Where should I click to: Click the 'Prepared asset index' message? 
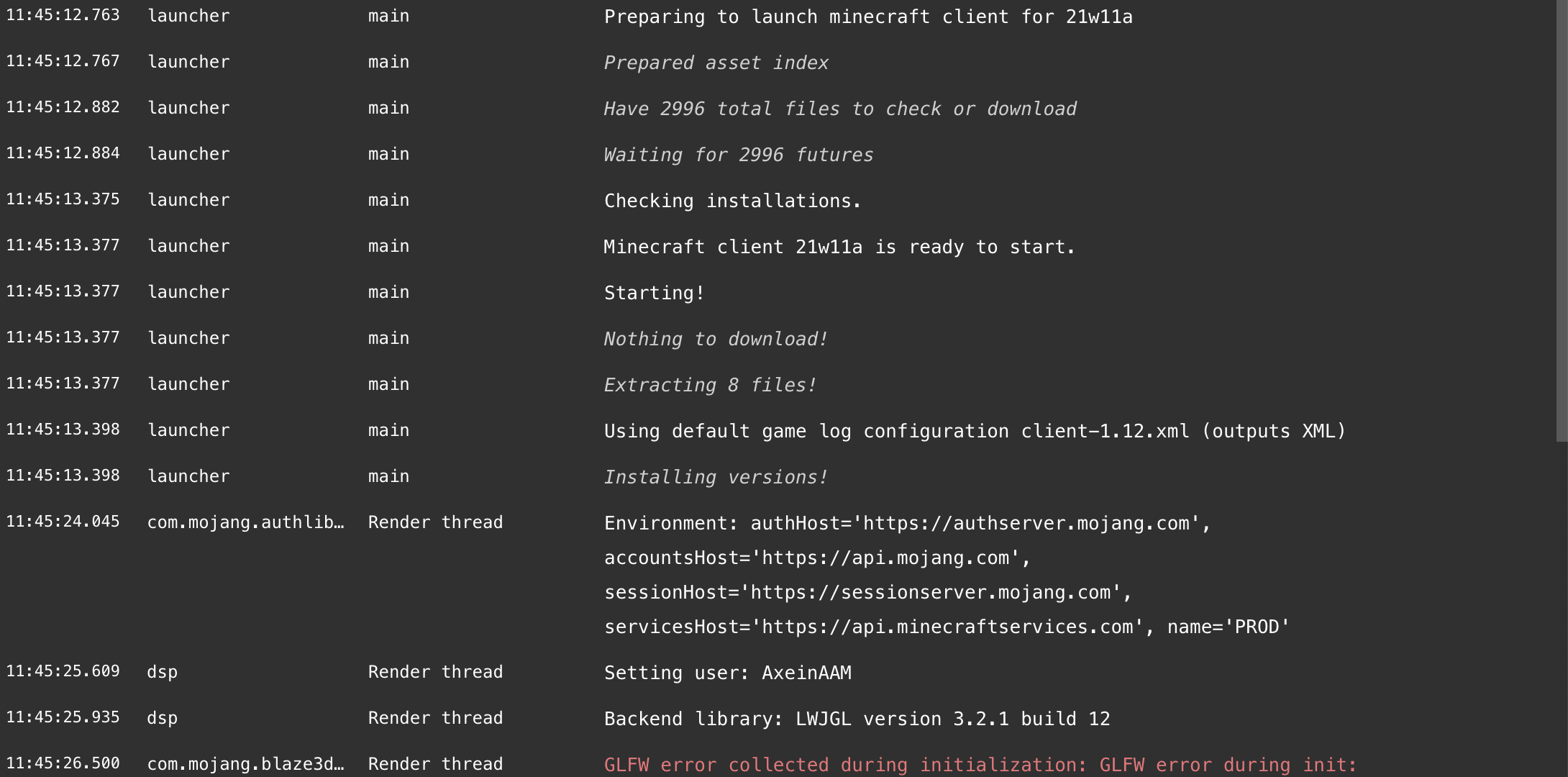pyautogui.click(x=716, y=63)
